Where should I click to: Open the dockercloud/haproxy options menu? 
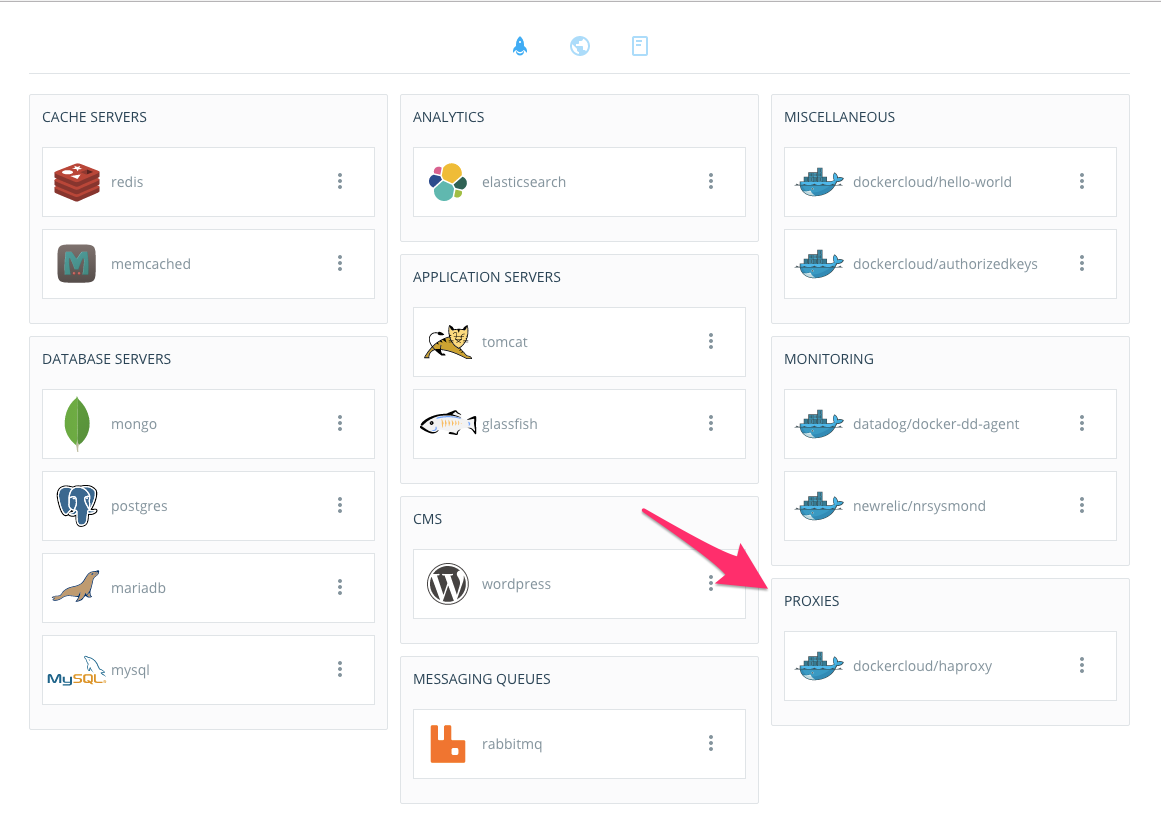pyautogui.click(x=1082, y=665)
